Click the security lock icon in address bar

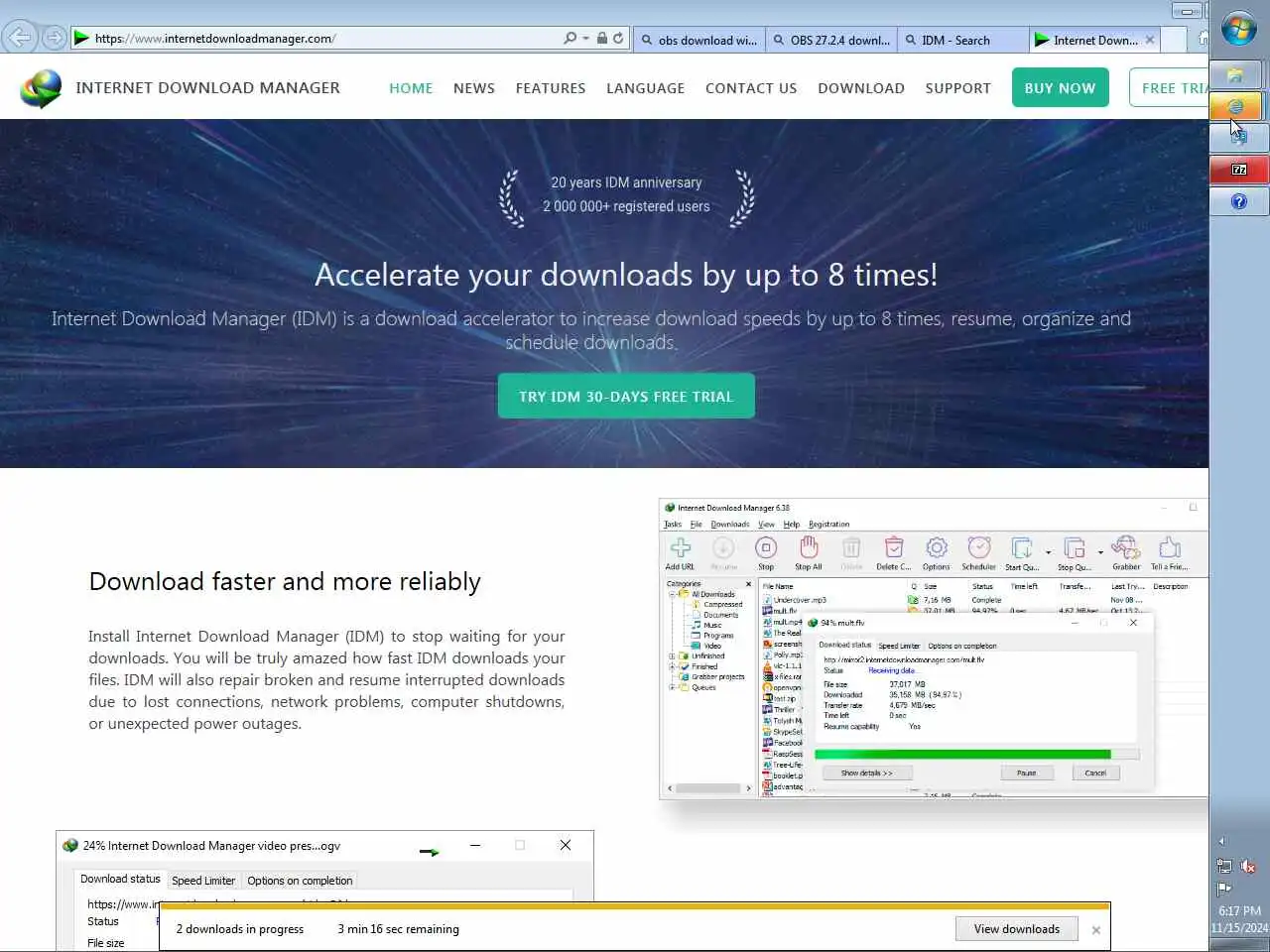coord(601,38)
